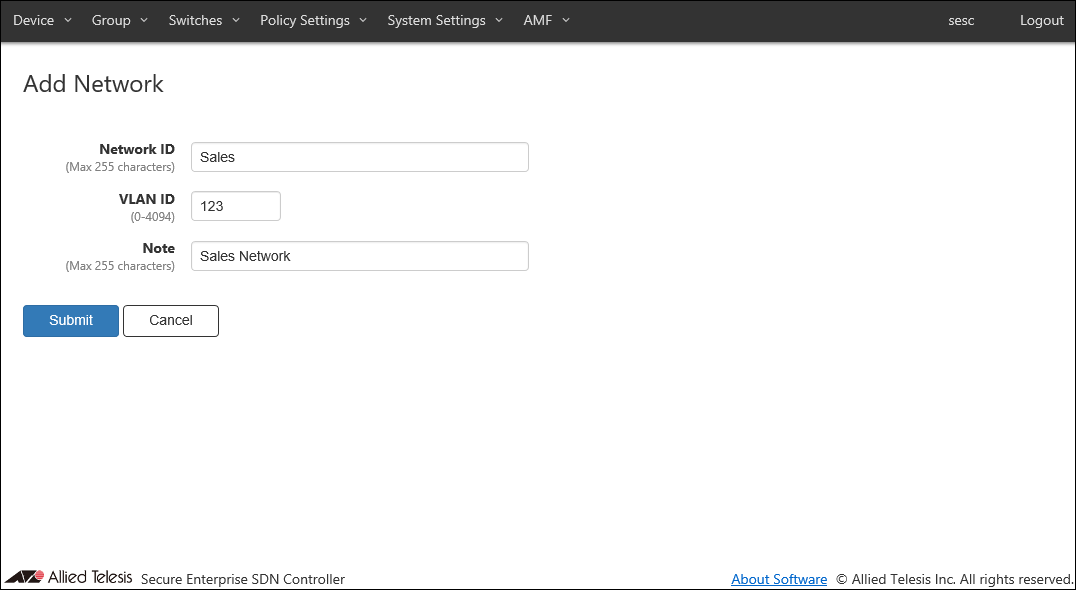
Task: Expand the chevron next to Switches
Action: pyautogui.click(x=236, y=20)
